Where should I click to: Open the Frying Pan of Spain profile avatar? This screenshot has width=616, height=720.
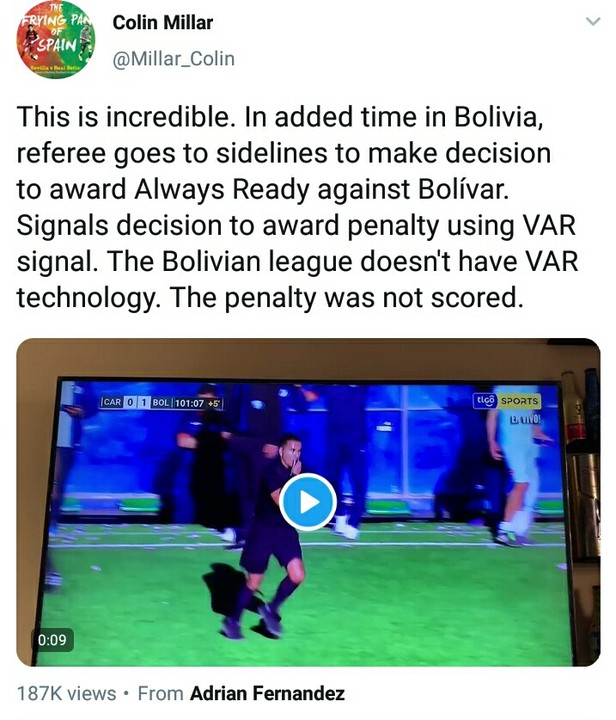tap(56, 39)
